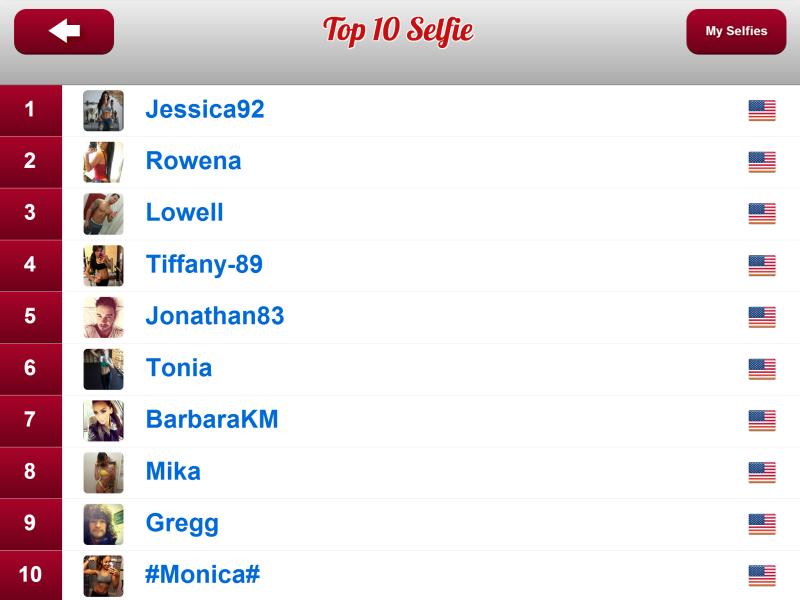Tap the flag icon in Rowena's row
Viewport: 800px width, 600px height.
(x=762, y=162)
